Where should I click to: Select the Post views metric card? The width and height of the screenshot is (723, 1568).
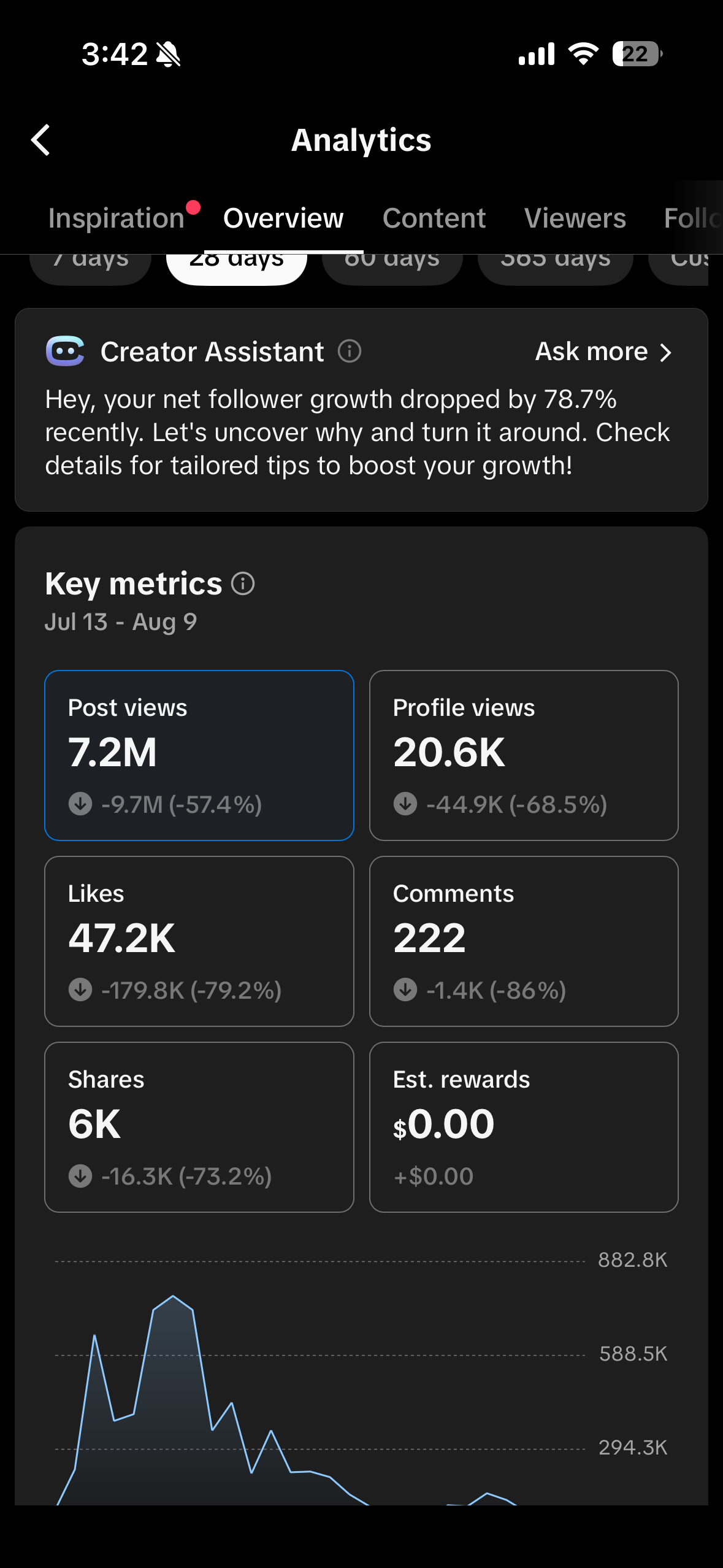click(x=199, y=755)
